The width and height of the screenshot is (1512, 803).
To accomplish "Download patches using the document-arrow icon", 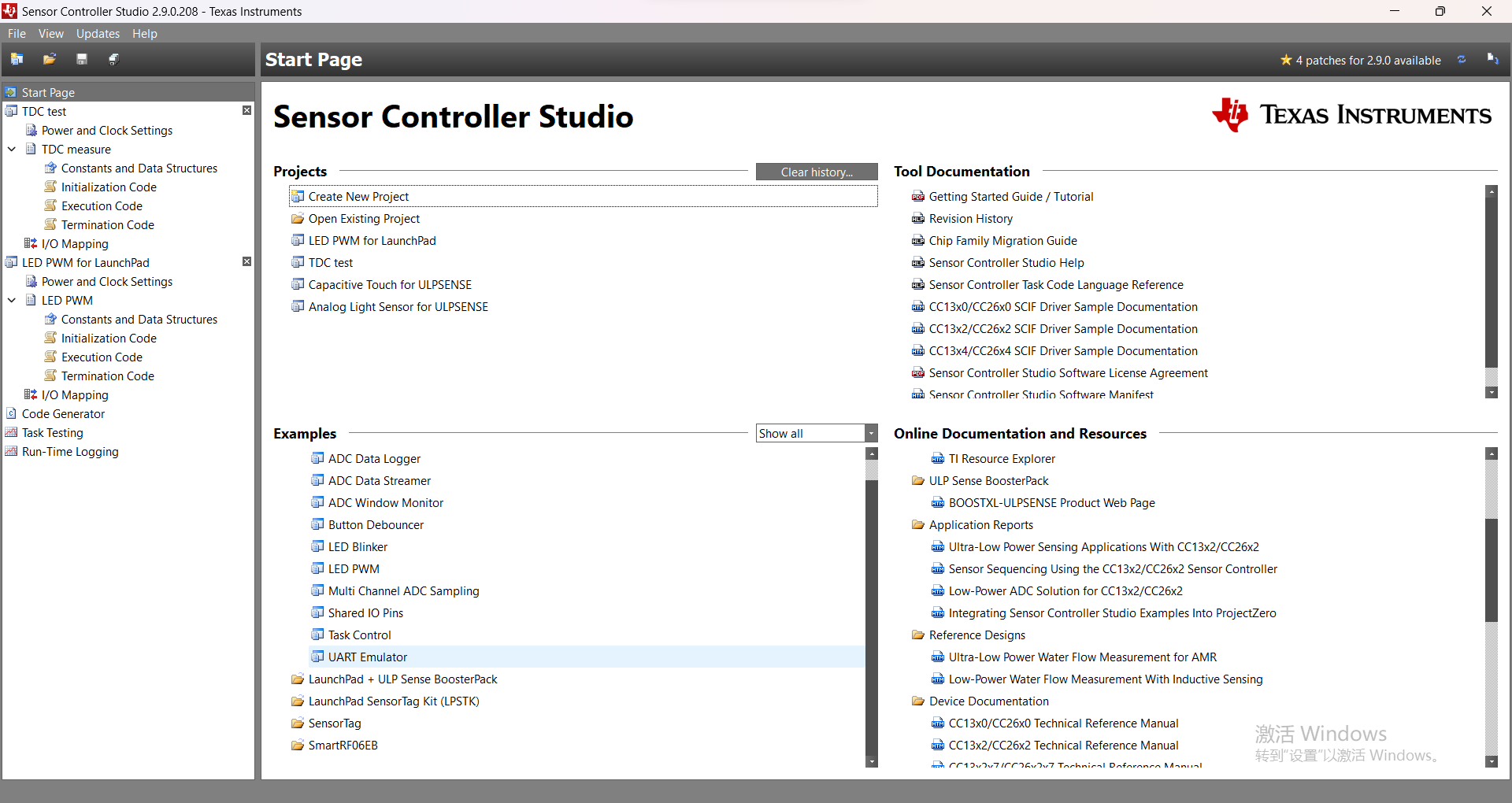I will 1493,60.
